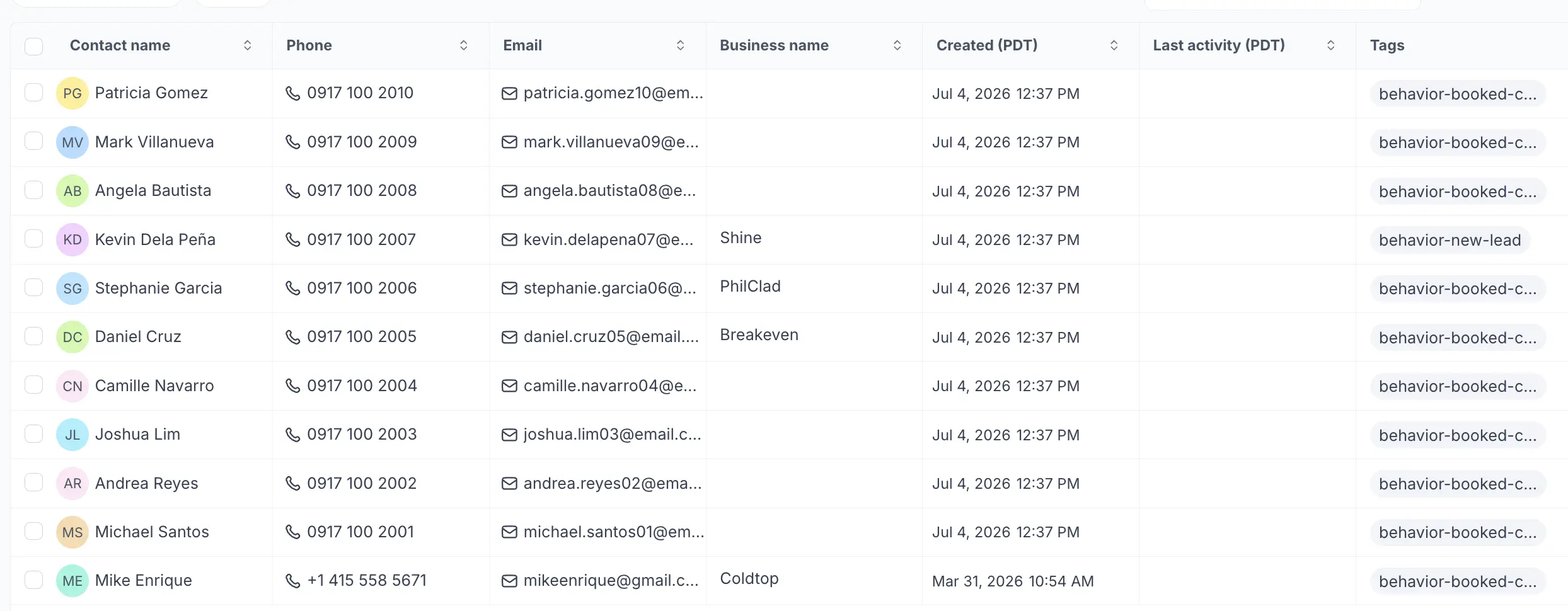Click the SG avatar for Stephanie Garcia

coord(72,288)
